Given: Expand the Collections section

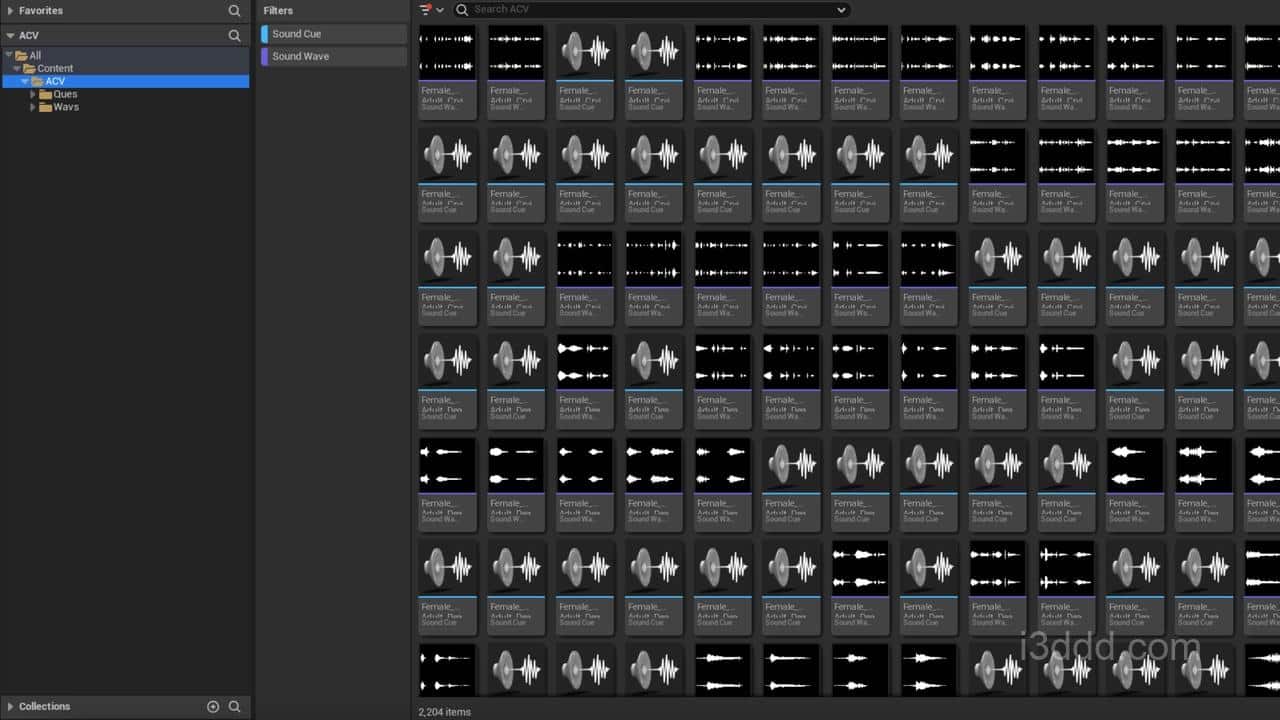Looking at the screenshot, I should pos(10,706).
